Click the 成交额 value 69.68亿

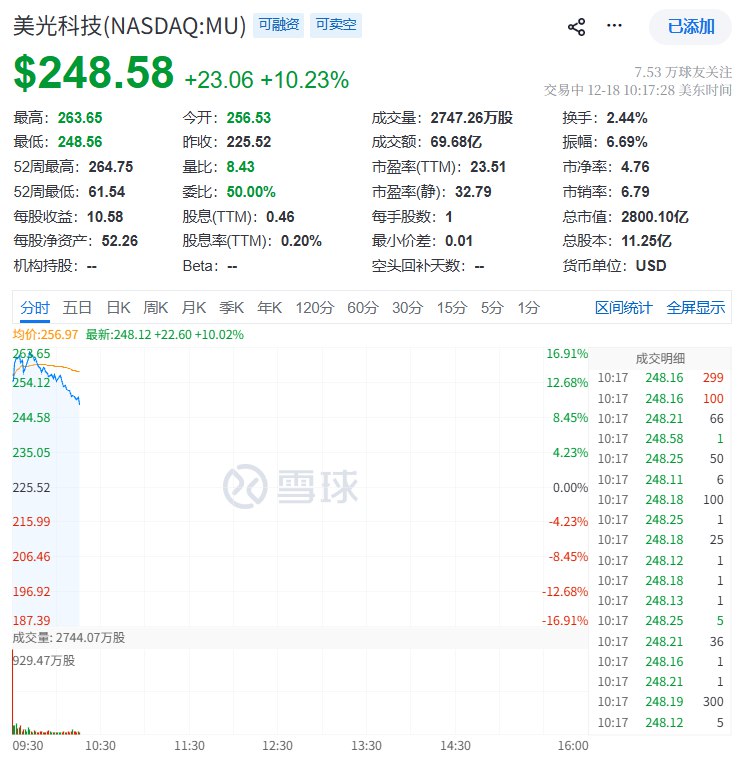(x=456, y=142)
